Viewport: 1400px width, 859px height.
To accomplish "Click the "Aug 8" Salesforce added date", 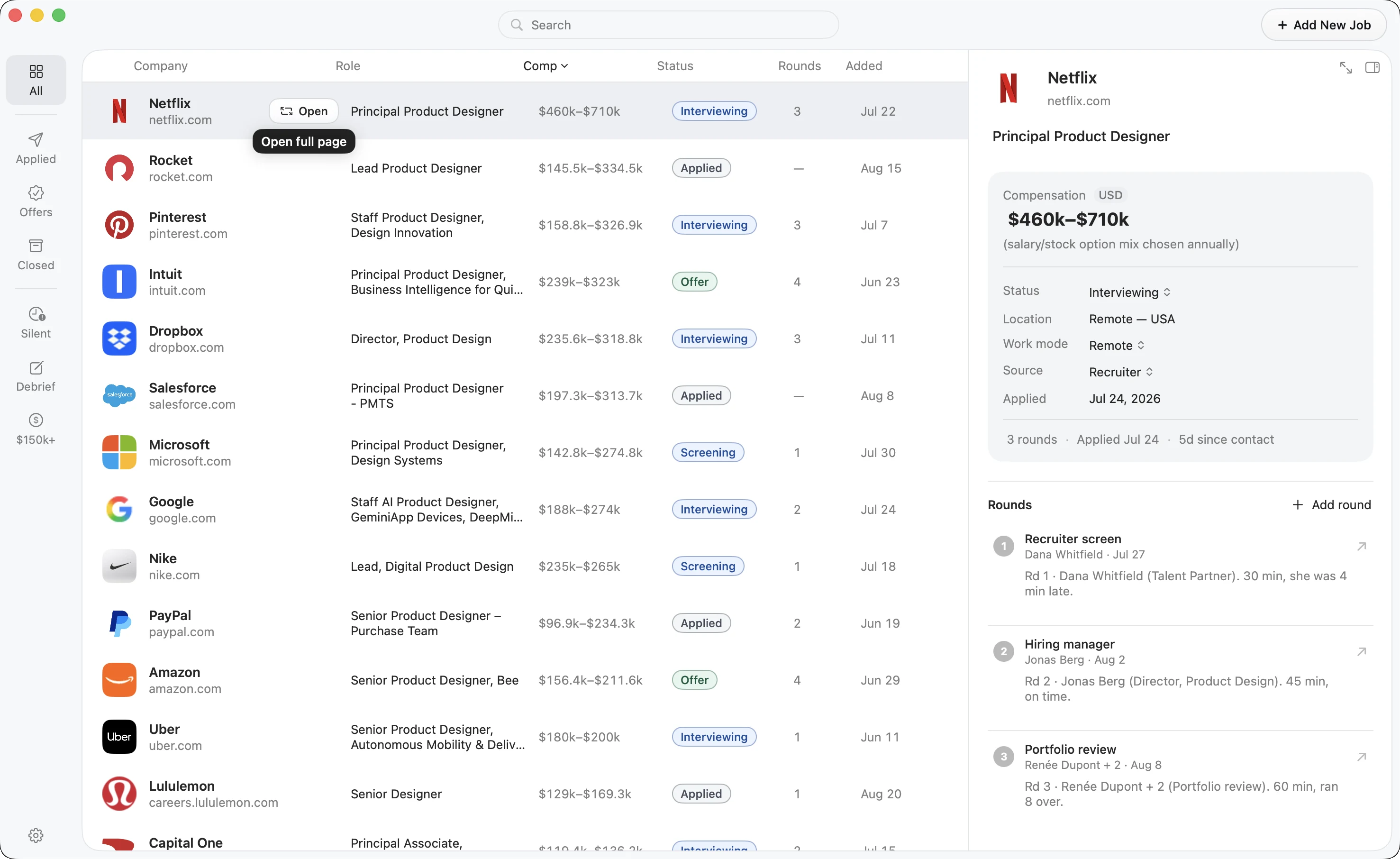I will [x=877, y=396].
